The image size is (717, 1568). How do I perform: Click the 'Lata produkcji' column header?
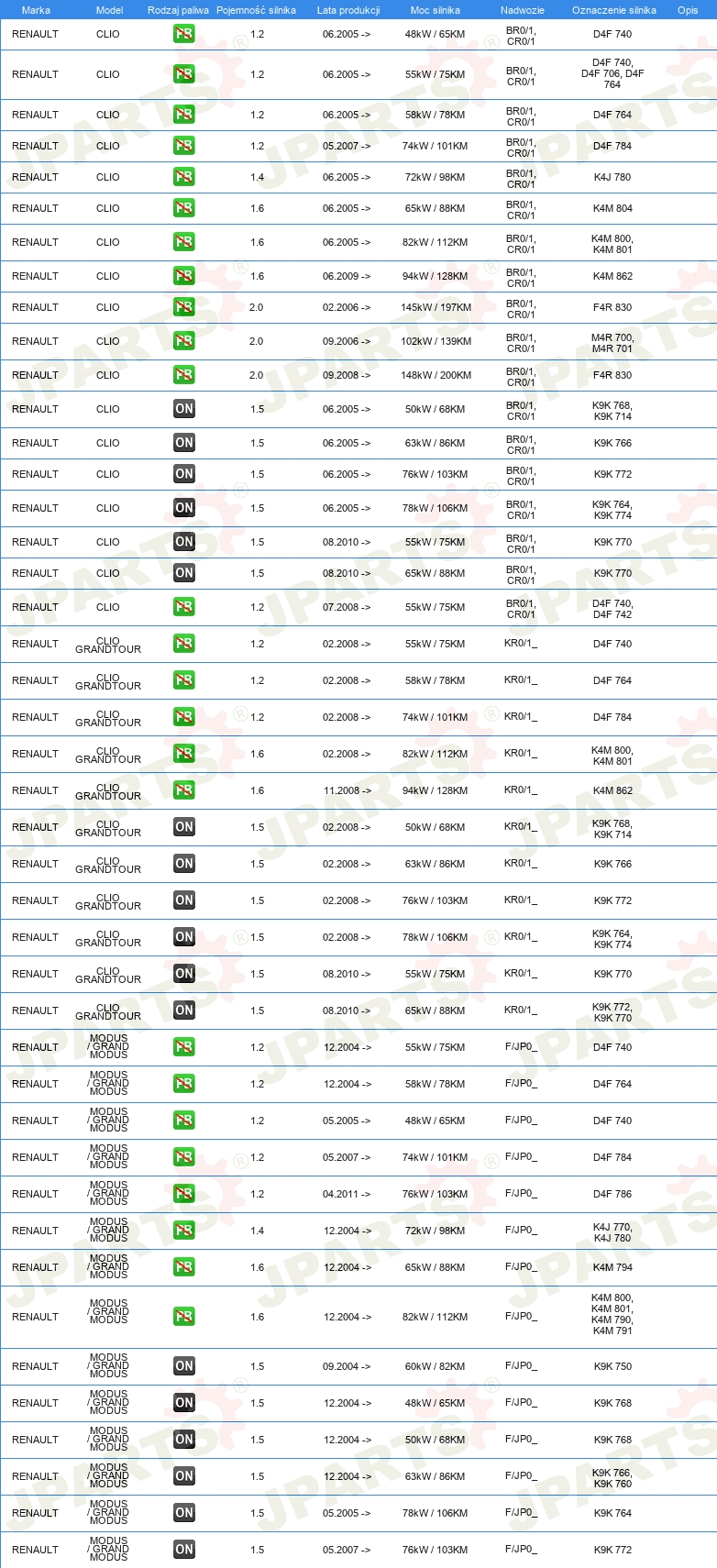[x=348, y=10]
